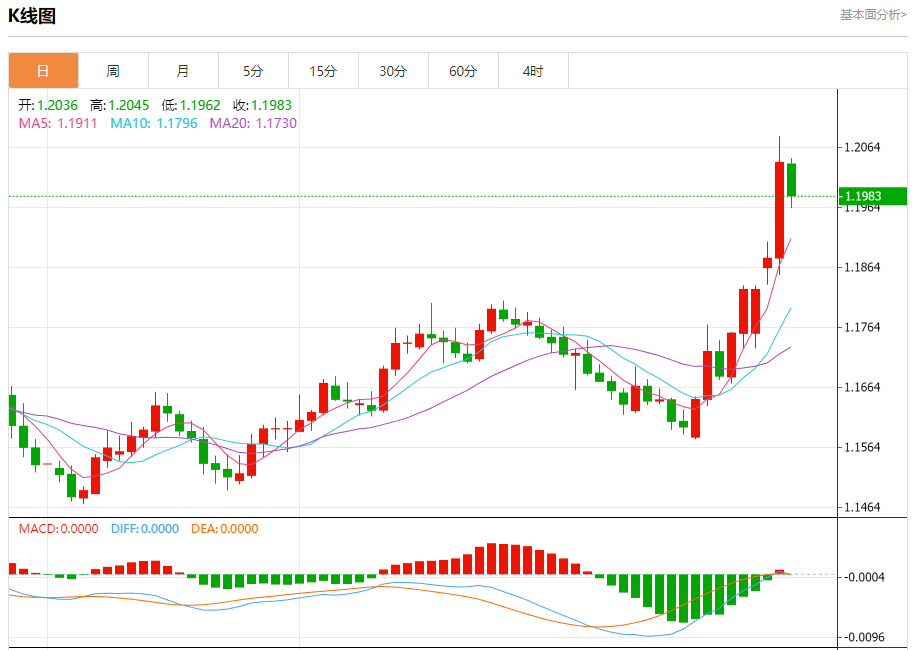Screen dimensions: 917x650
Task: Open the 基本面分析 link
Action: click(x=872, y=15)
